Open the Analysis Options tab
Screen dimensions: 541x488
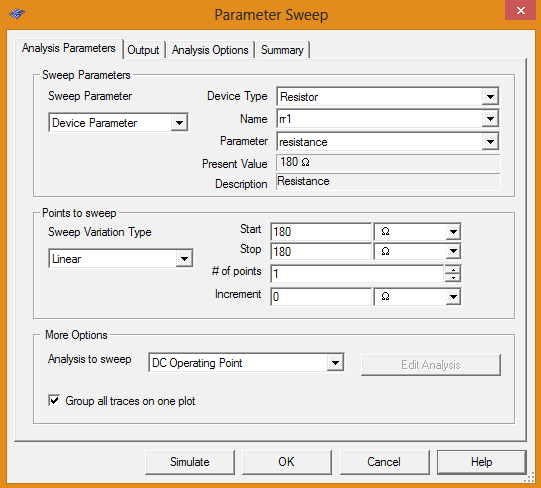point(210,50)
